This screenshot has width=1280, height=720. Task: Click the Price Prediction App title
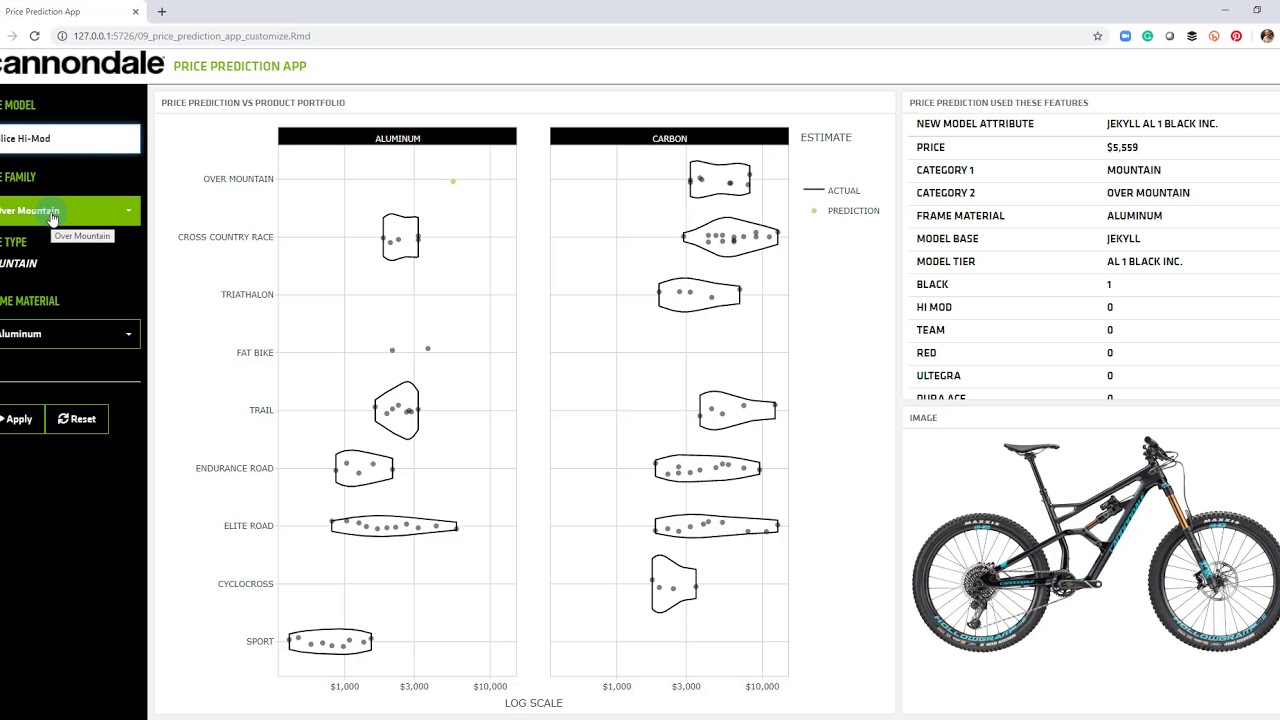240,66
